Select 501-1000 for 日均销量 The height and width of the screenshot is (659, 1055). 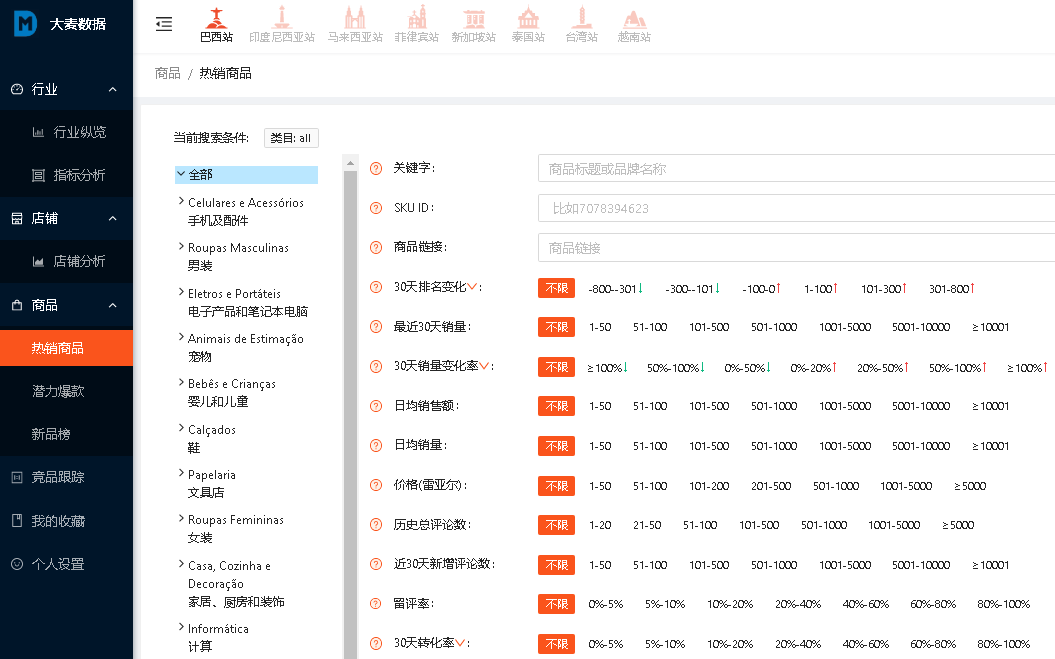click(x=774, y=446)
